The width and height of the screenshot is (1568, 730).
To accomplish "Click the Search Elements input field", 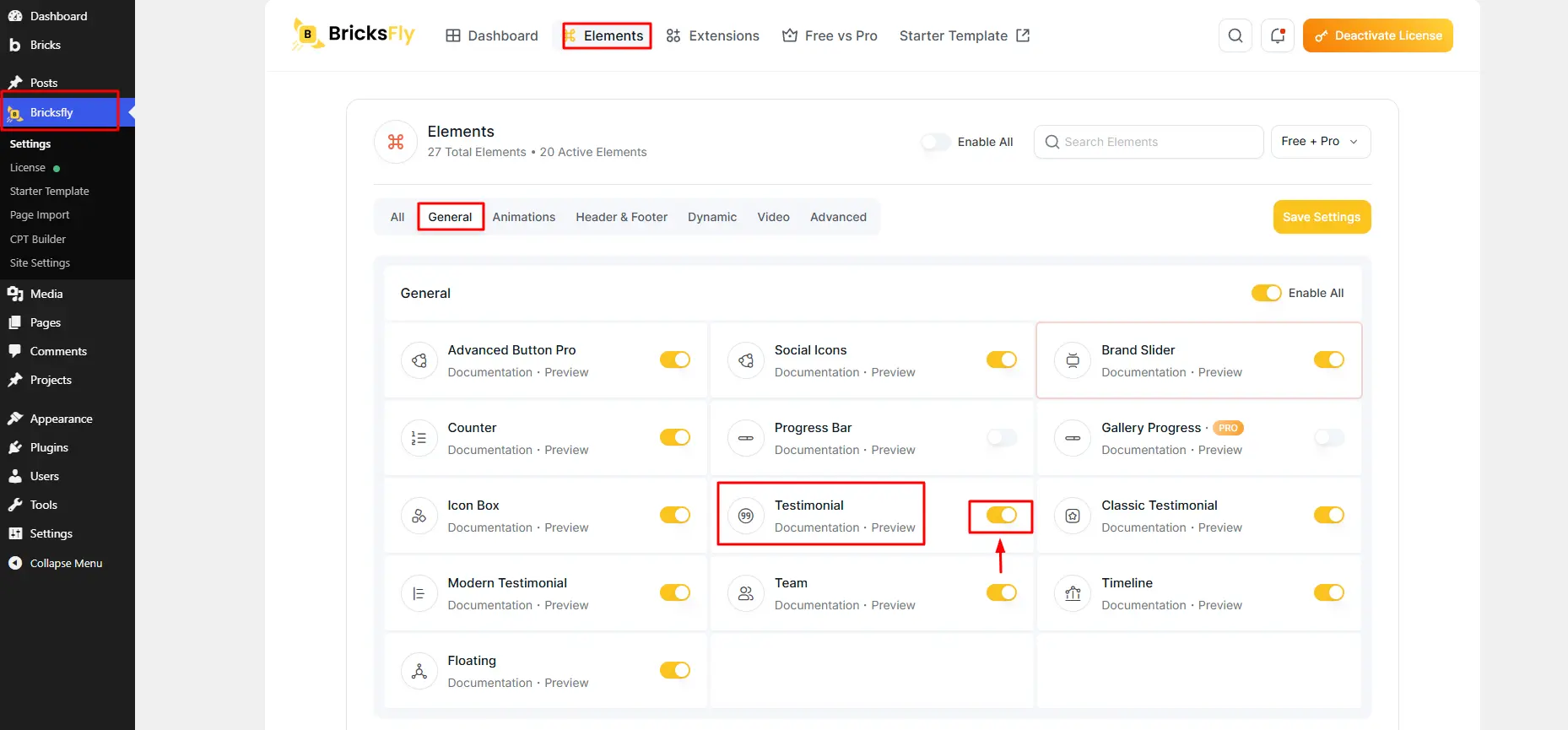I will pyautogui.click(x=1148, y=142).
